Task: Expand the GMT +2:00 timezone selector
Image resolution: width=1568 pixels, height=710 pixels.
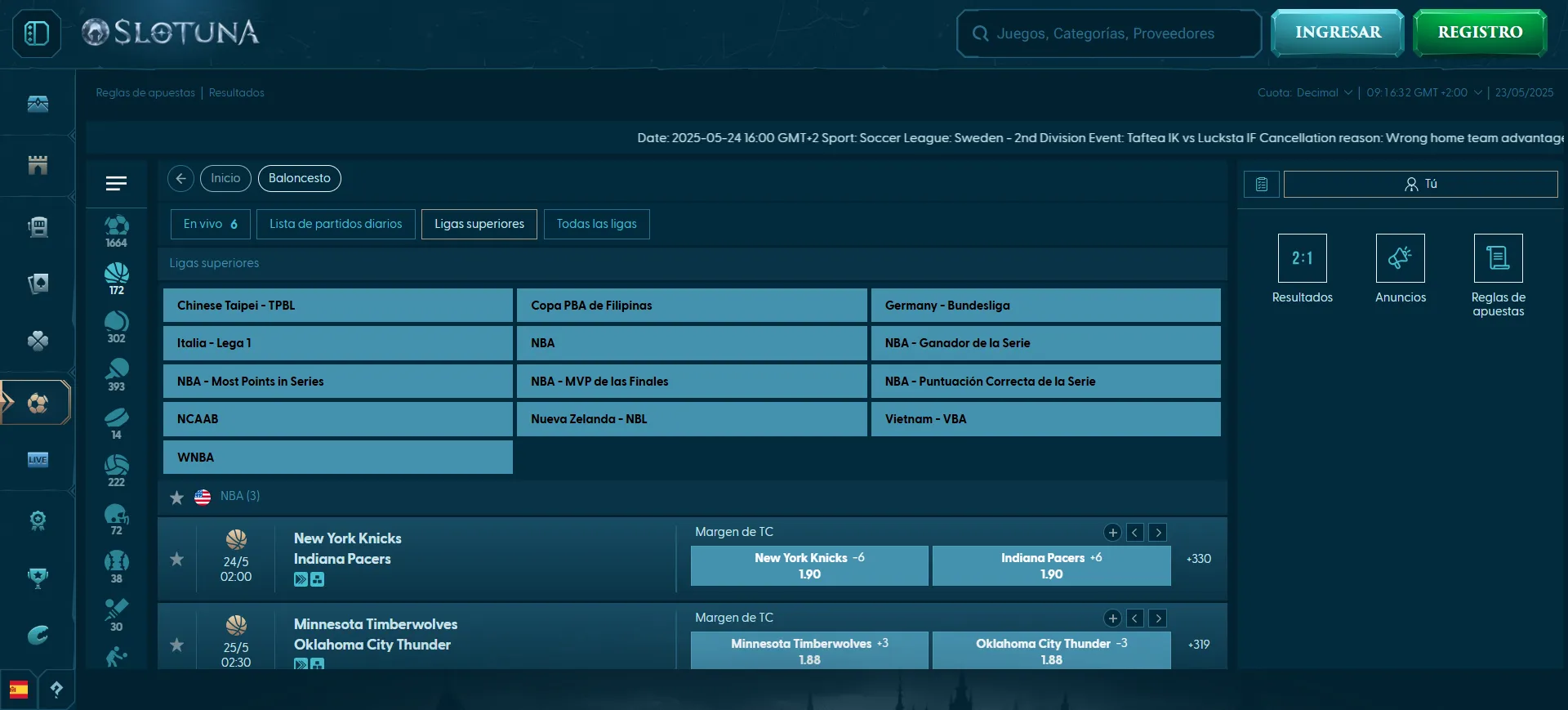Action: (1423, 92)
